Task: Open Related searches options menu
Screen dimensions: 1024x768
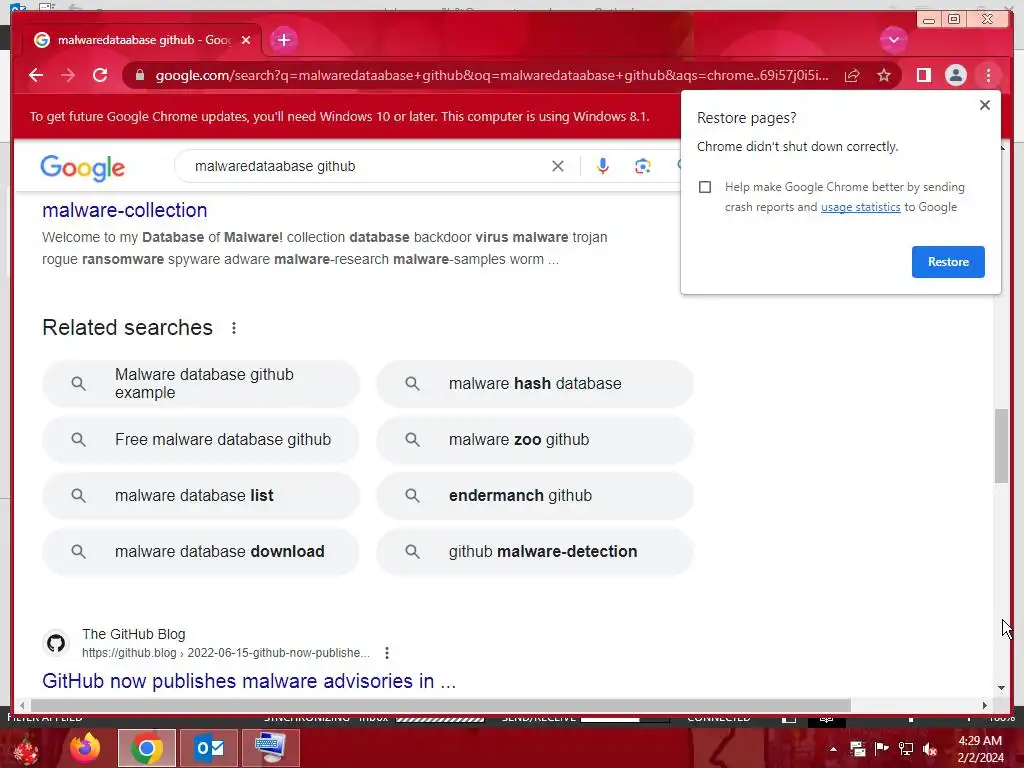Action: [234, 328]
